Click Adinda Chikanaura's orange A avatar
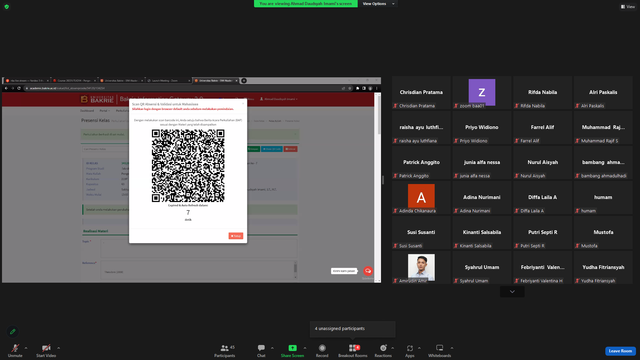 (x=421, y=197)
